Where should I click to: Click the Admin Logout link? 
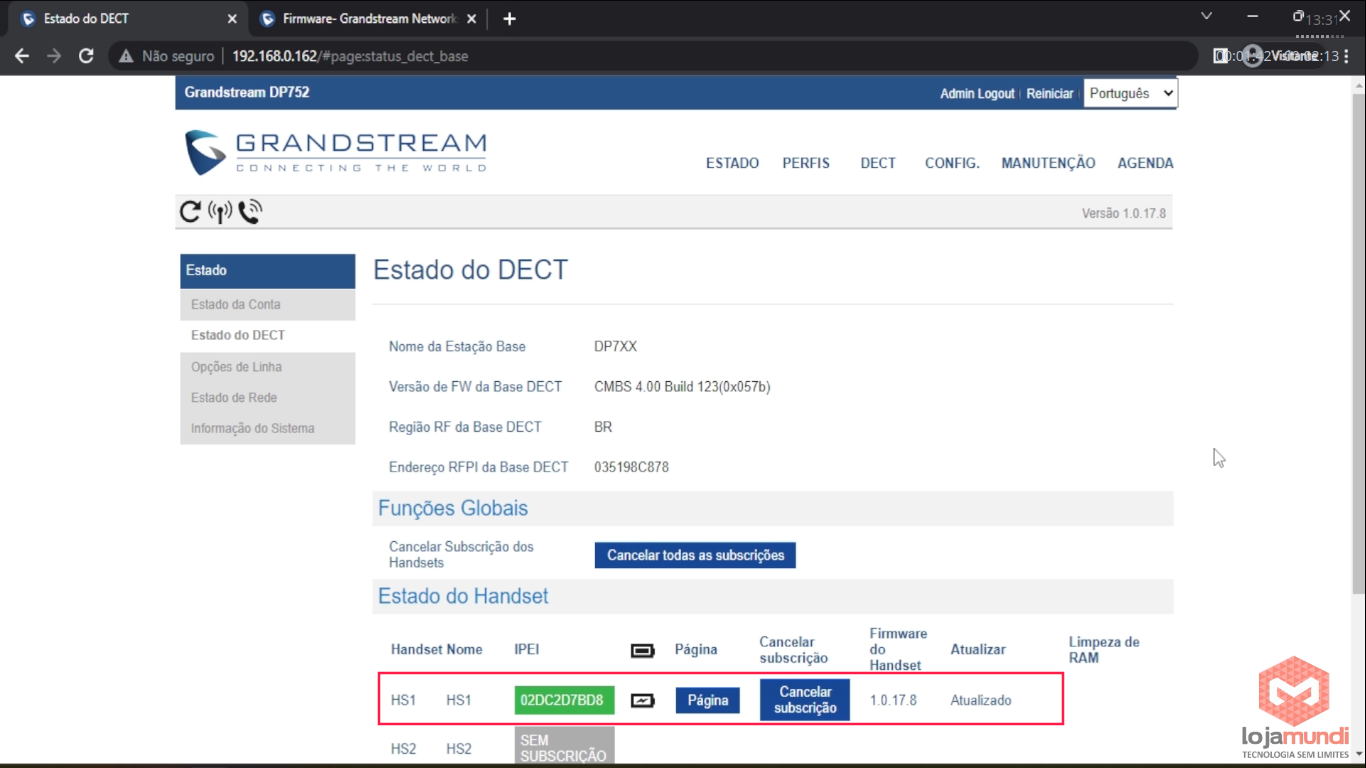(x=977, y=93)
